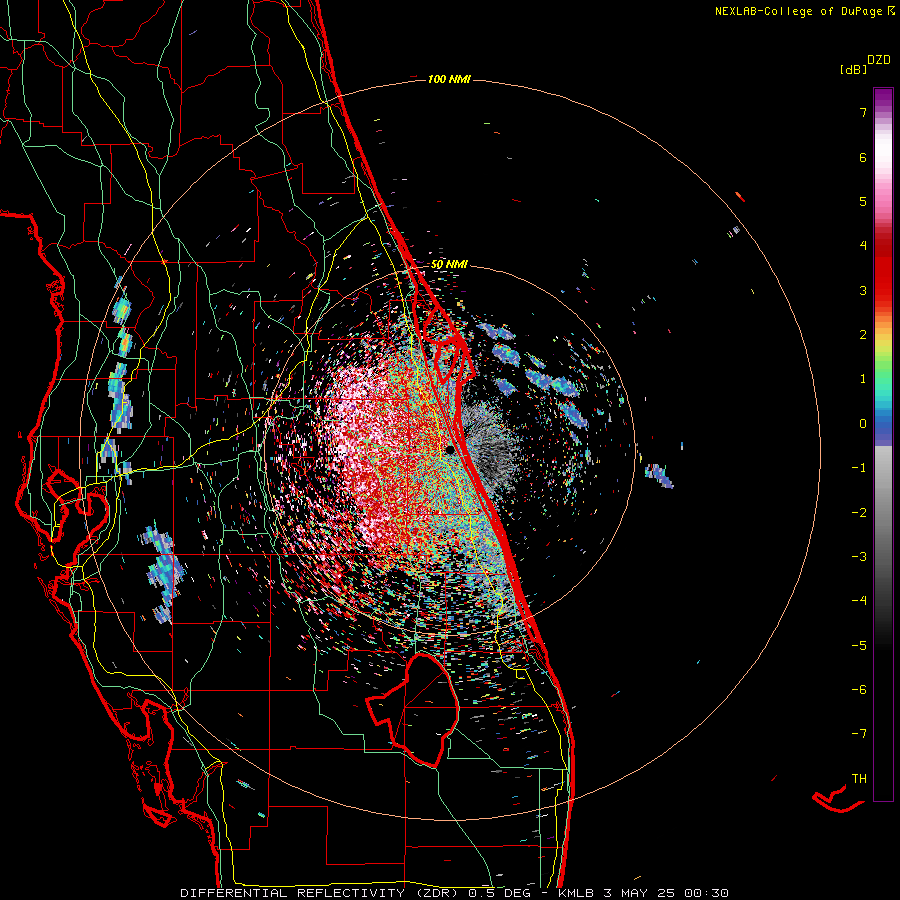Click the 1 value on the color scale
Image resolution: width=900 pixels, height=900 pixels.
(863, 379)
